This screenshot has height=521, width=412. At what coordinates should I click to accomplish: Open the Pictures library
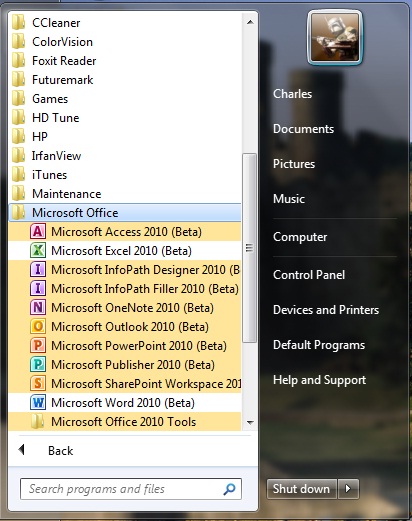[294, 164]
